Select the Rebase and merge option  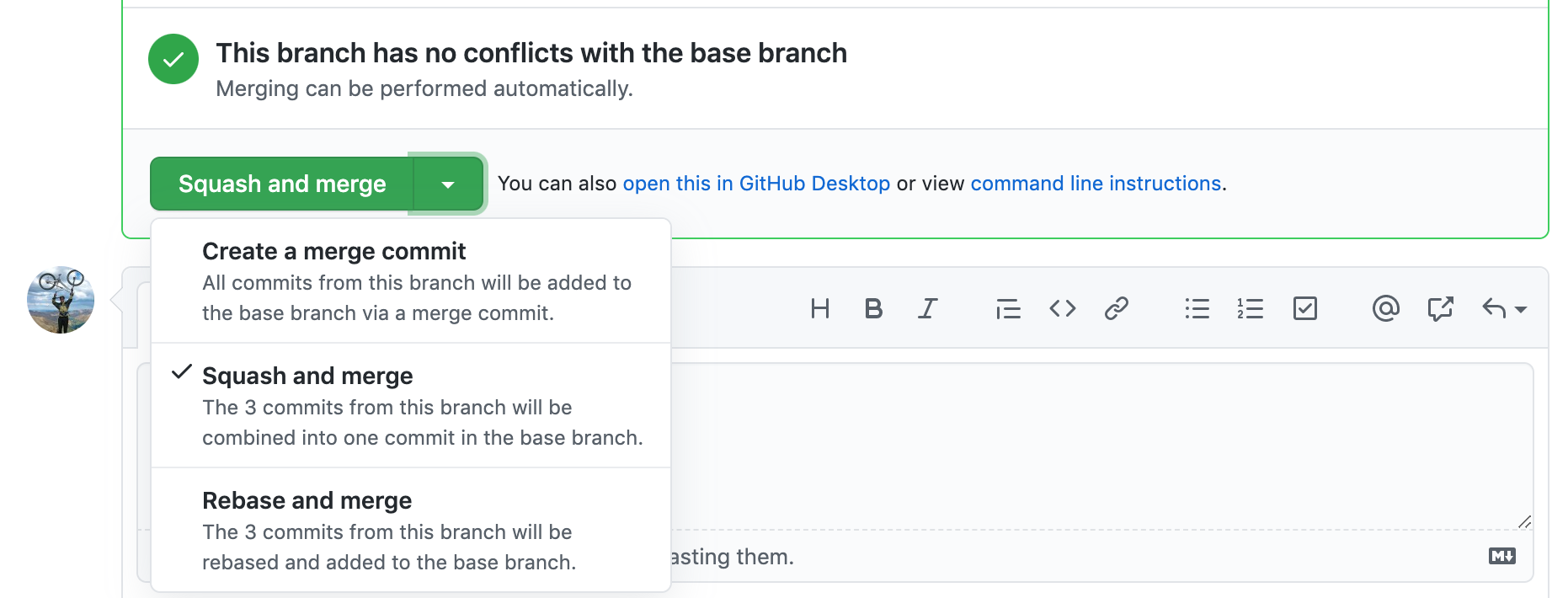(307, 499)
